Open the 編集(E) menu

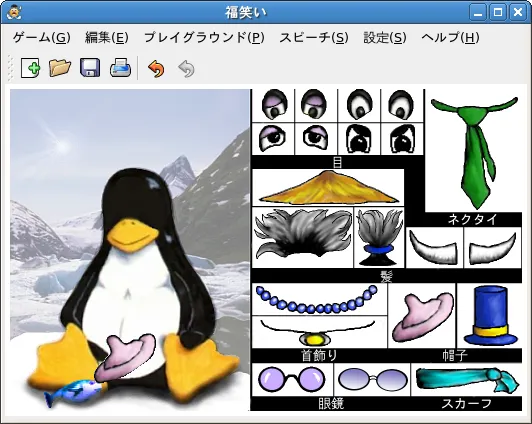tap(107, 37)
